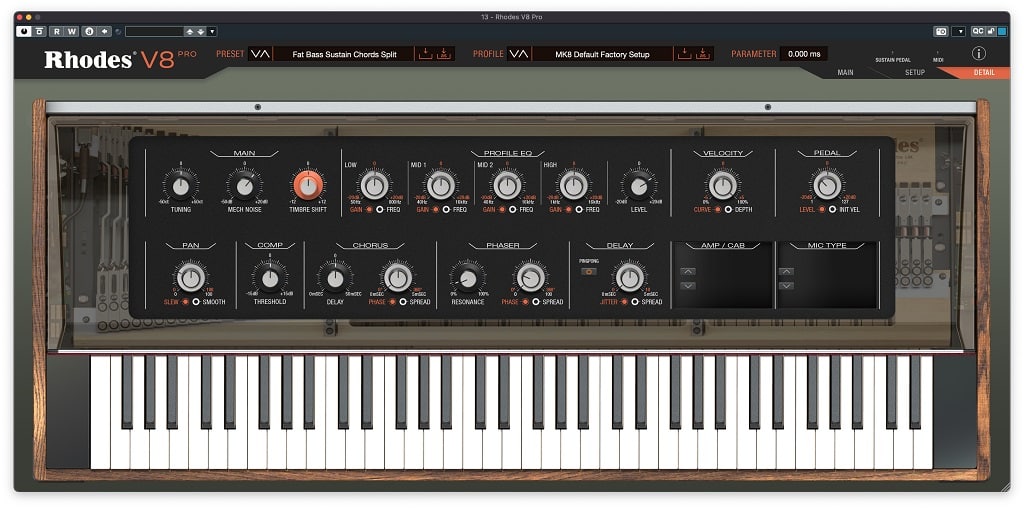Select Pedal INIT VEL radio button

(832, 210)
